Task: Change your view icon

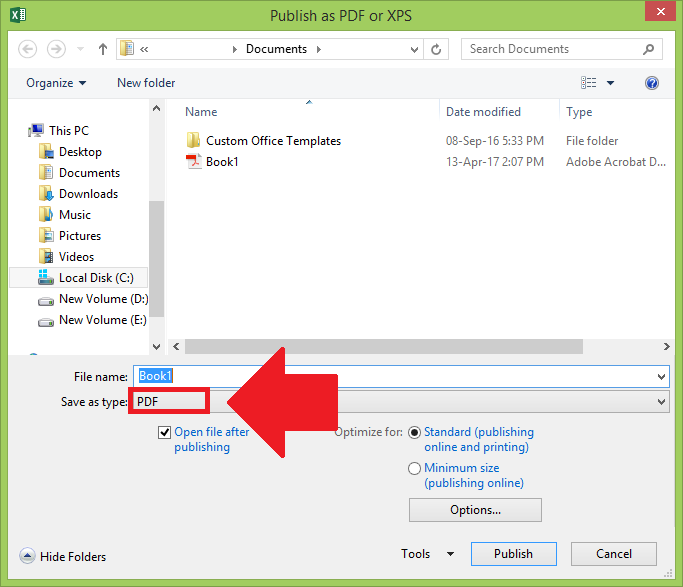Action: [588, 83]
